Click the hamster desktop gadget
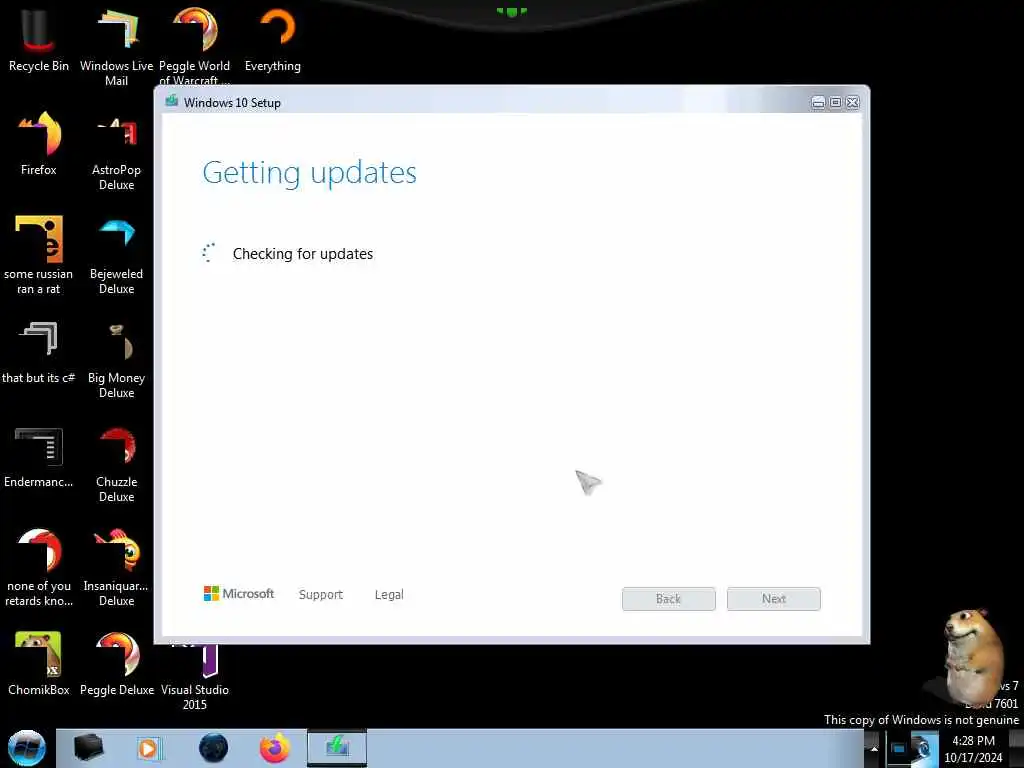Viewport: 1024px width, 768px height. [972, 656]
